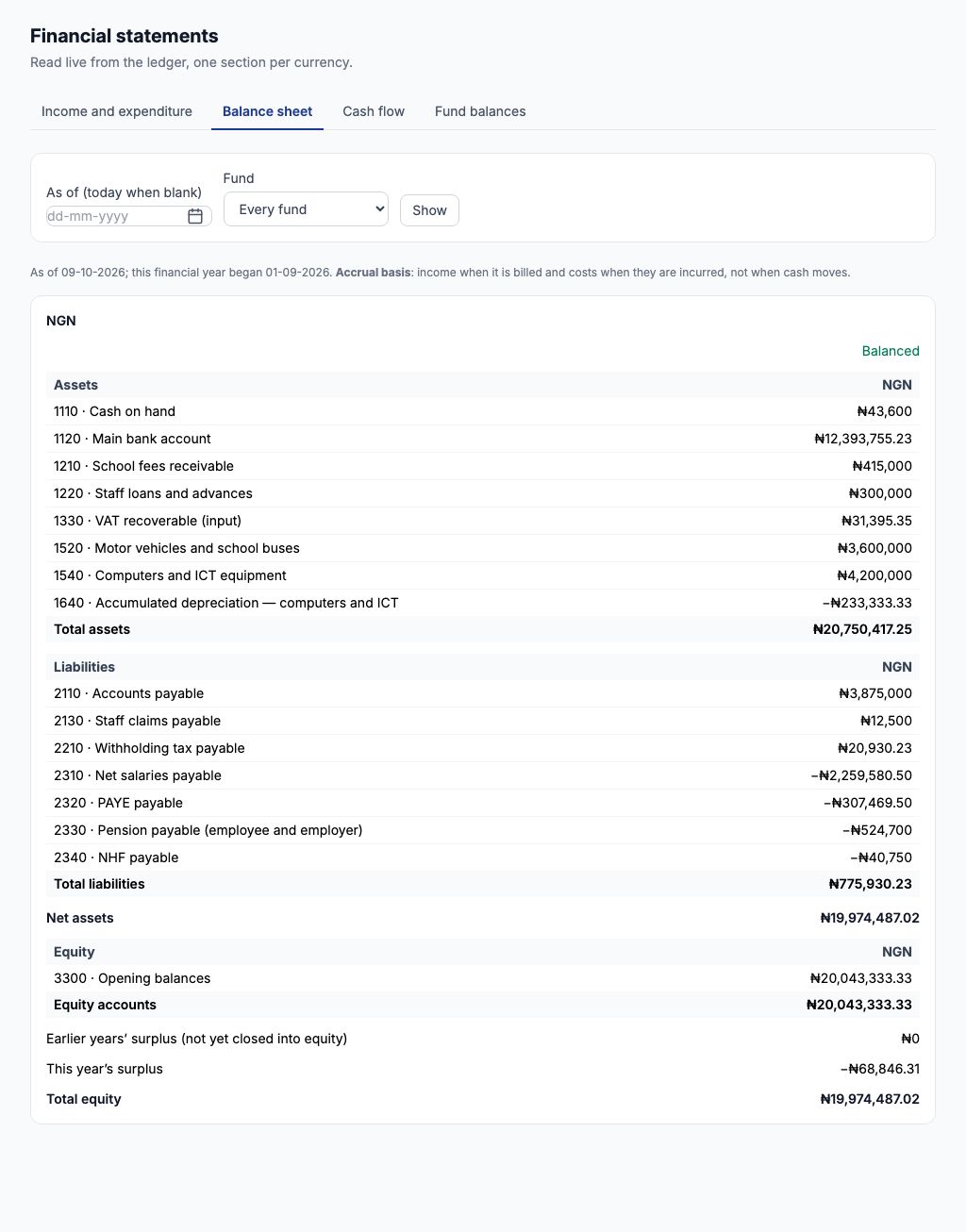Image resolution: width=966 pixels, height=1232 pixels.
Task: Select row 1330 · VAT recoverable (input)
Action: (x=483, y=521)
